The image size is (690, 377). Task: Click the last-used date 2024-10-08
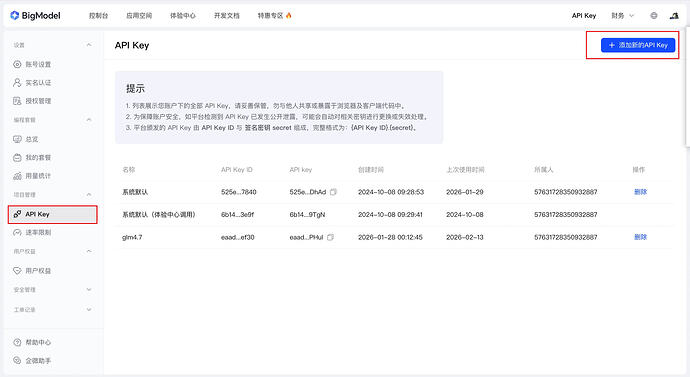(465, 215)
